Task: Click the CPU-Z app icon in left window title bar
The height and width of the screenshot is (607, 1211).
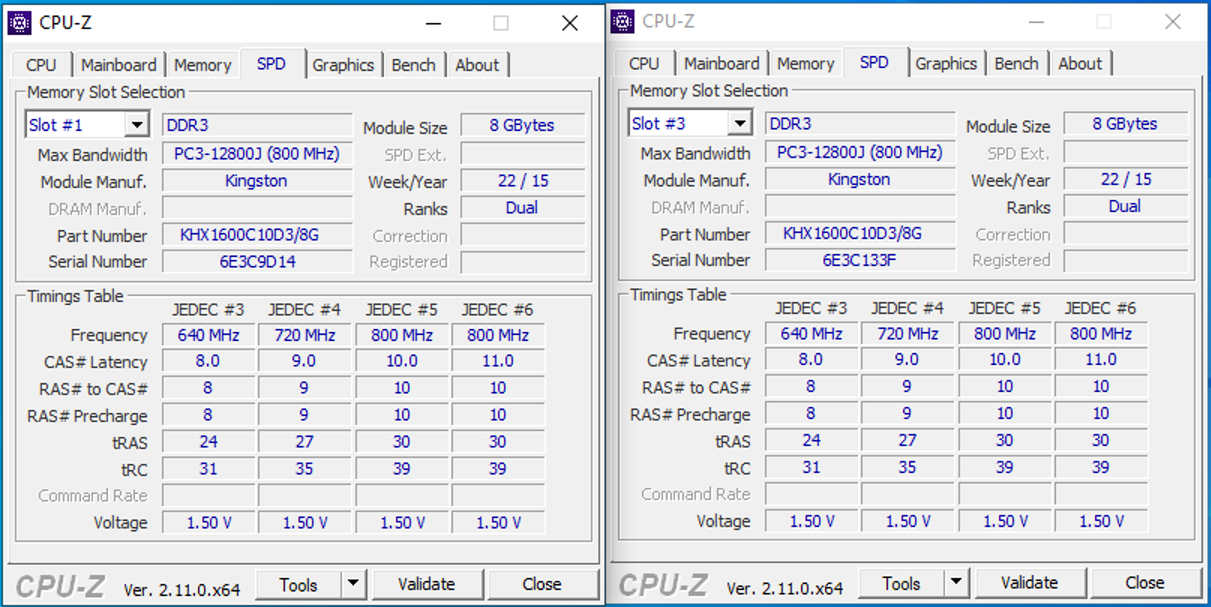Action: tap(20, 22)
